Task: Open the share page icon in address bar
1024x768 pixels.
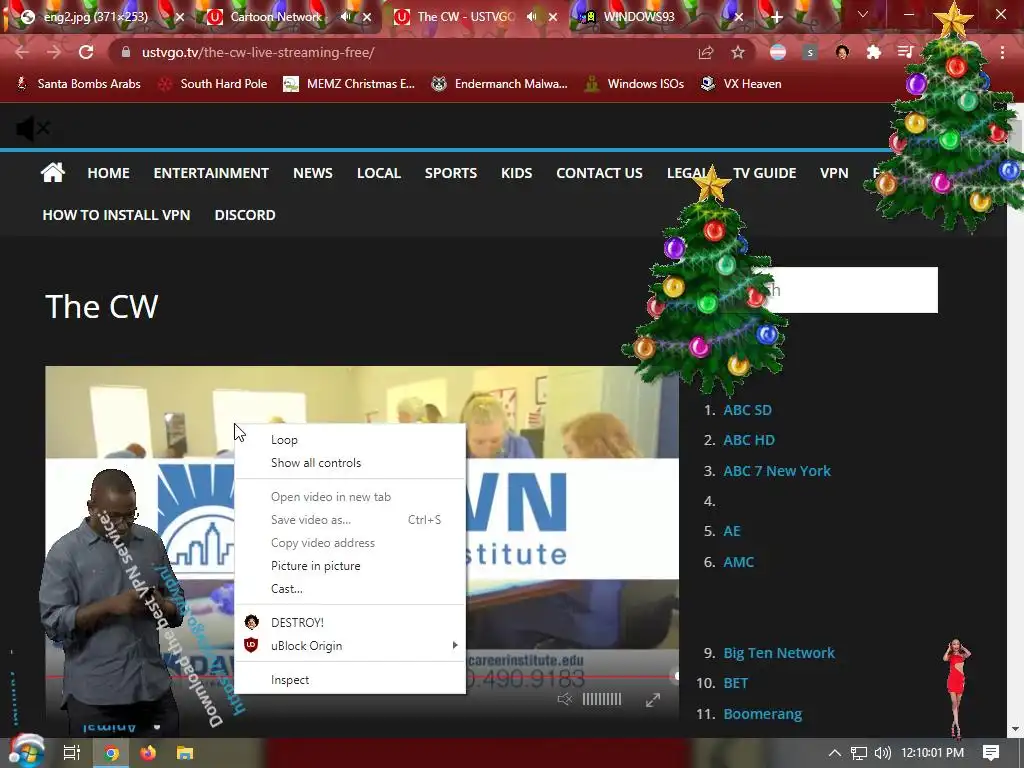Action: click(706, 52)
